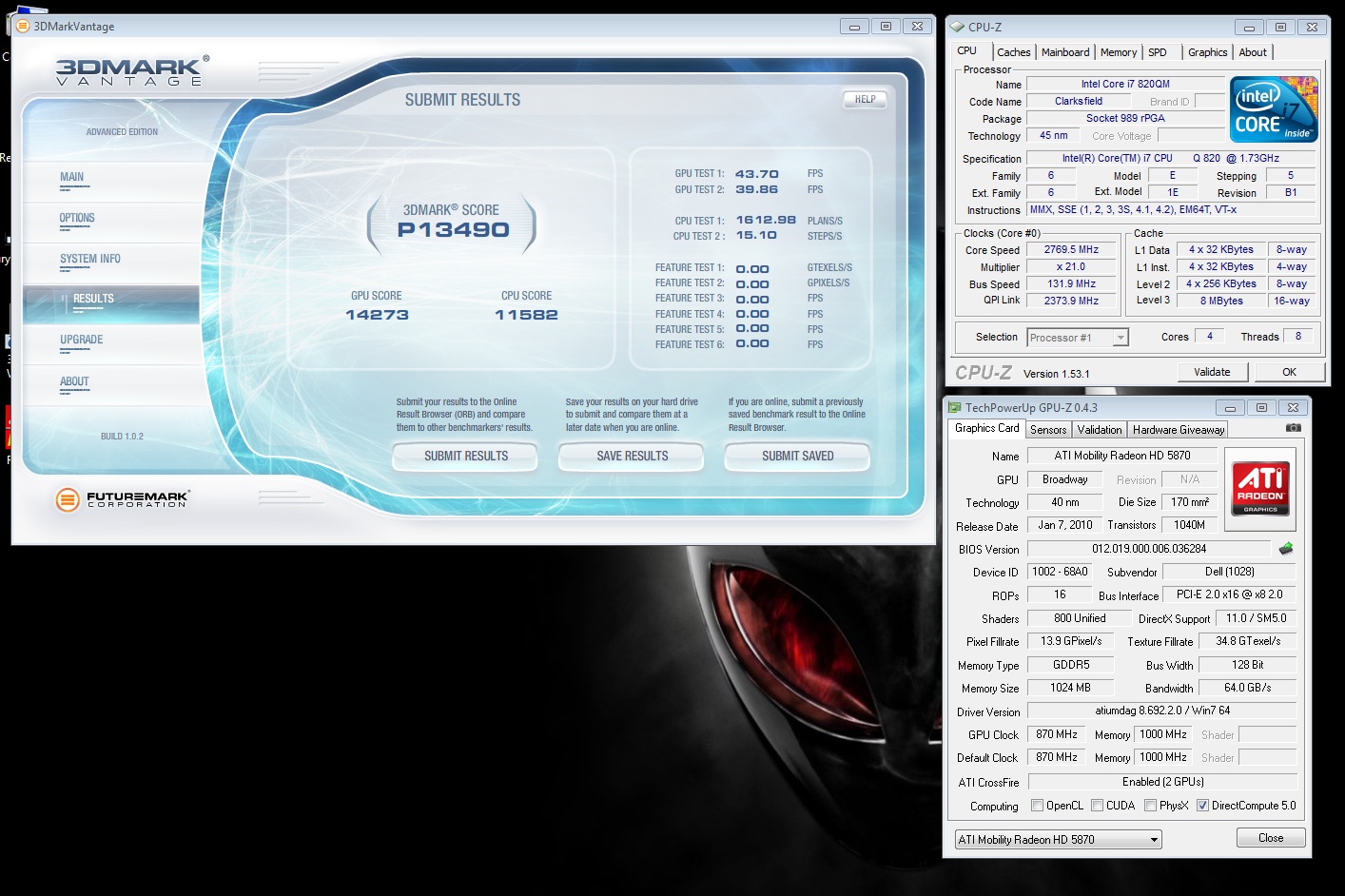Click the SUBMIT SAVED button
This screenshot has width=1345, height=896.
point(797,457)
